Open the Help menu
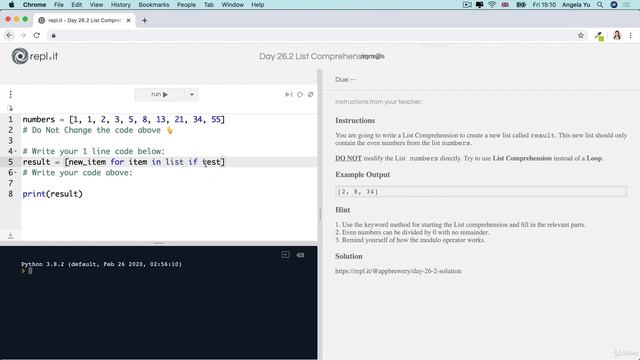The image size is (640, 360). coord(258,5)
